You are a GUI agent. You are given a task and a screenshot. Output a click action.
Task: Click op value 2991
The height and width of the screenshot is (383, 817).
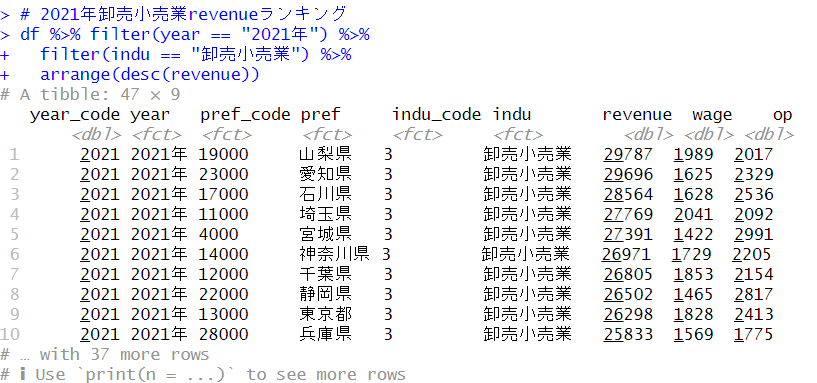coord(753,234)
